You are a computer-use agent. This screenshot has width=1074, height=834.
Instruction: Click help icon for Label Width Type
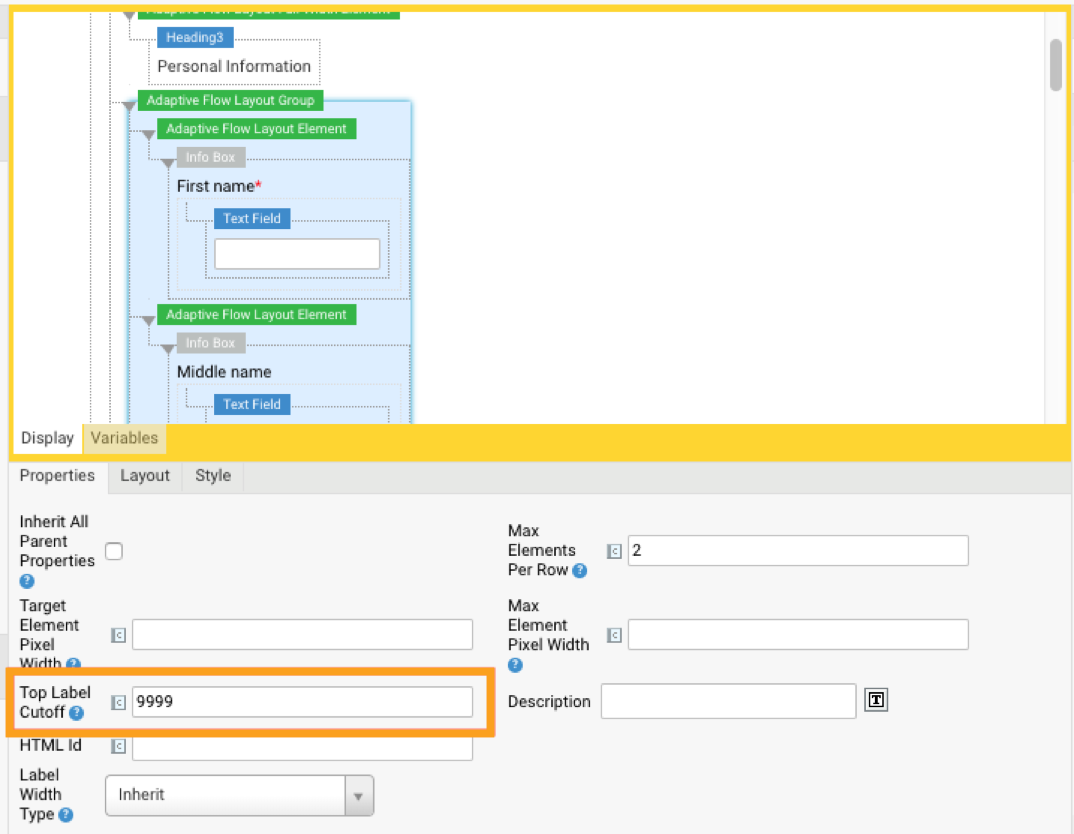66,815
